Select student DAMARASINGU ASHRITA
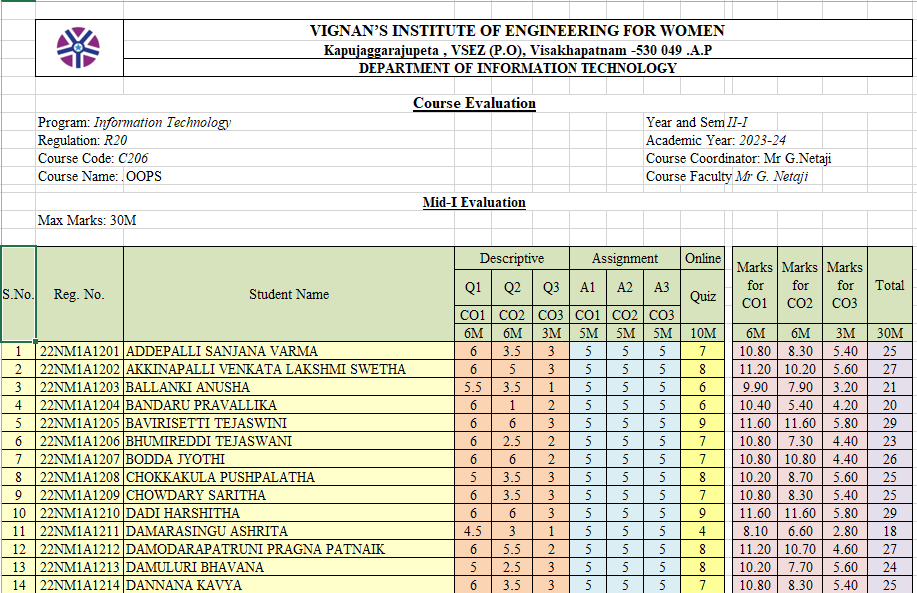Screen dimensions: 917x593 [x=289, y=531]
